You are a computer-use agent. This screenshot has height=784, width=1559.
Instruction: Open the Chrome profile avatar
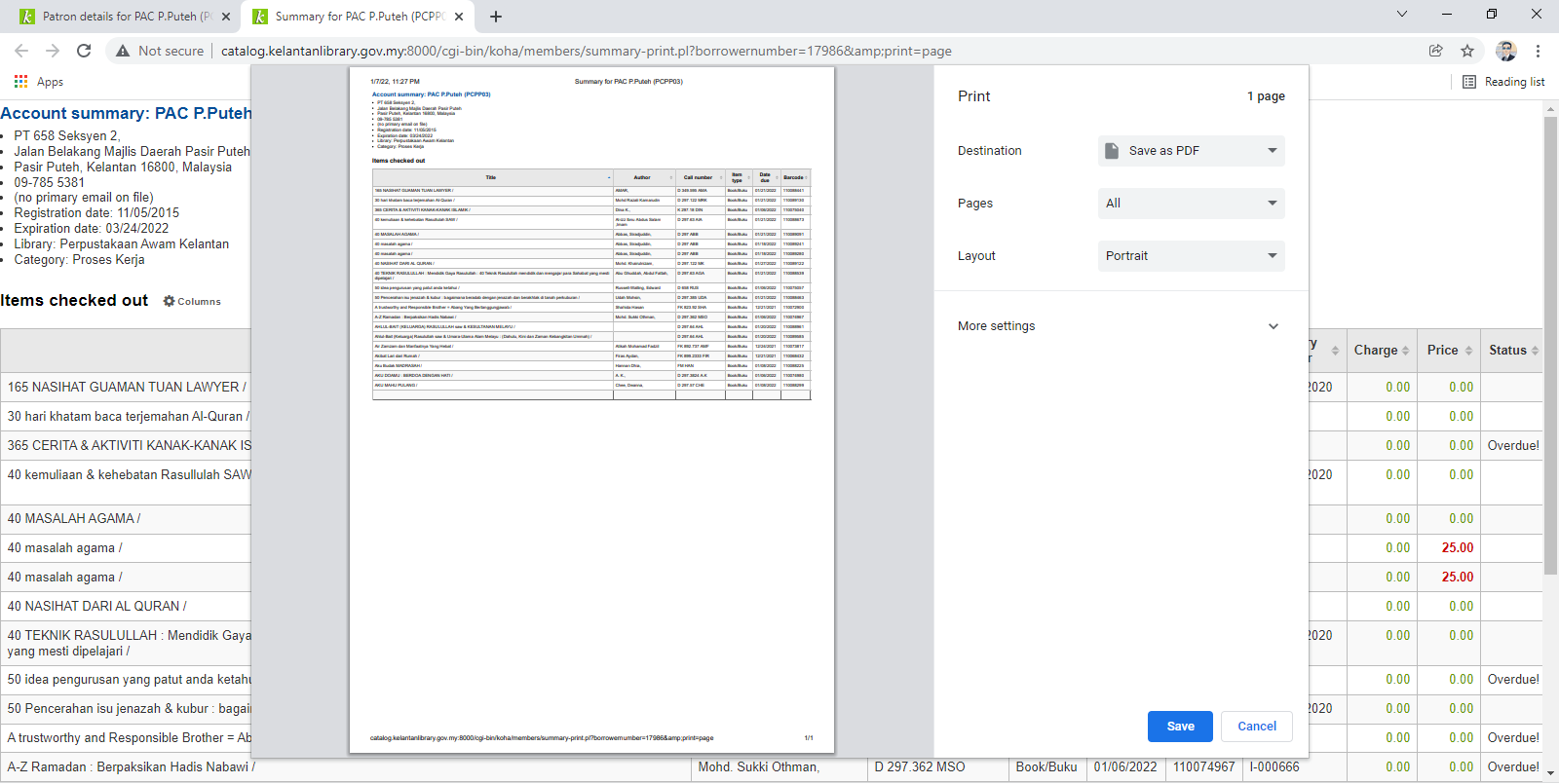point(1505,51)
